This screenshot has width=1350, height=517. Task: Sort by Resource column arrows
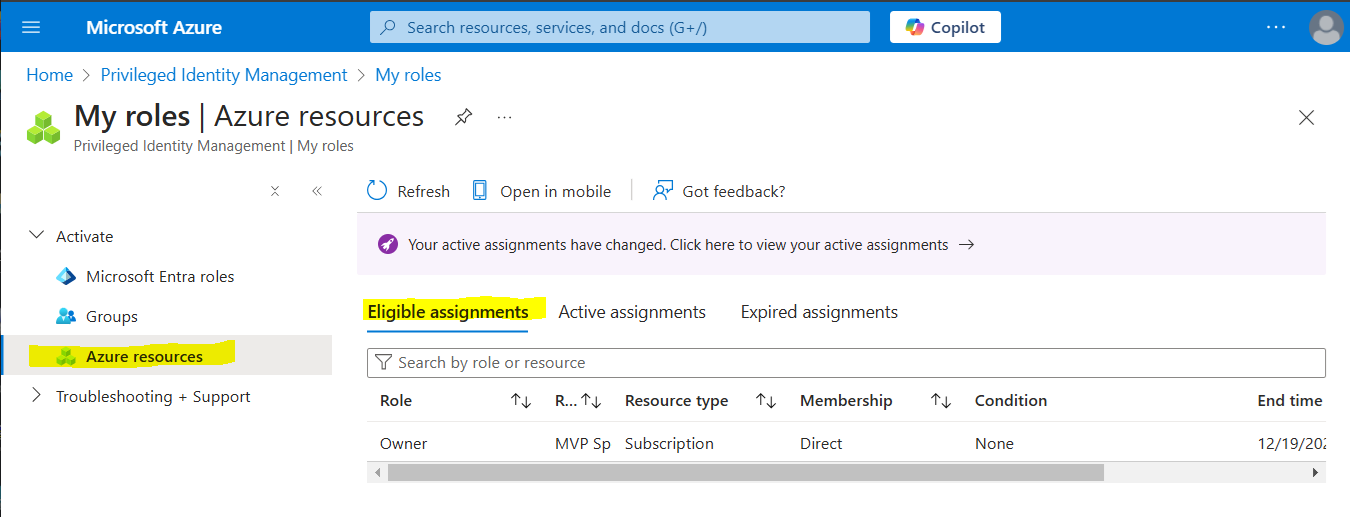point(591,401)
